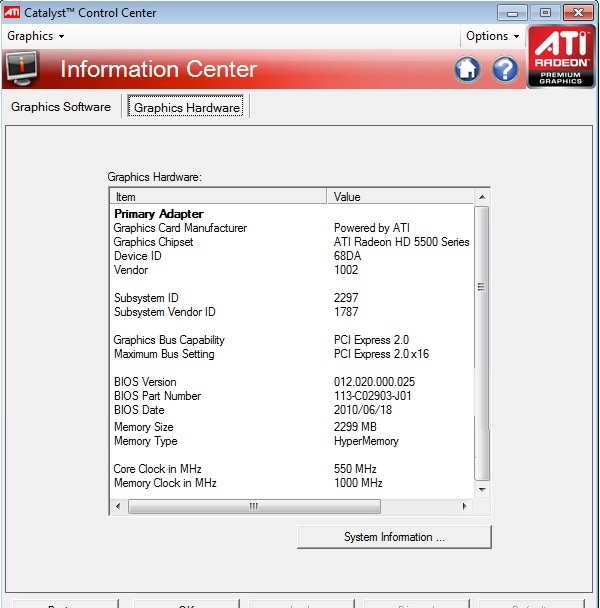Image resolution: width=600 pixels, height=608 pixels.
Task: Click the vertical scrollbar up arrow
Action: coord(482,197)
